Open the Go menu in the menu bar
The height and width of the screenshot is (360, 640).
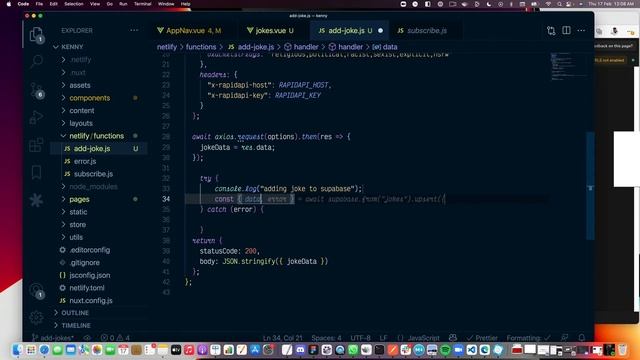[x=109, y=4]
